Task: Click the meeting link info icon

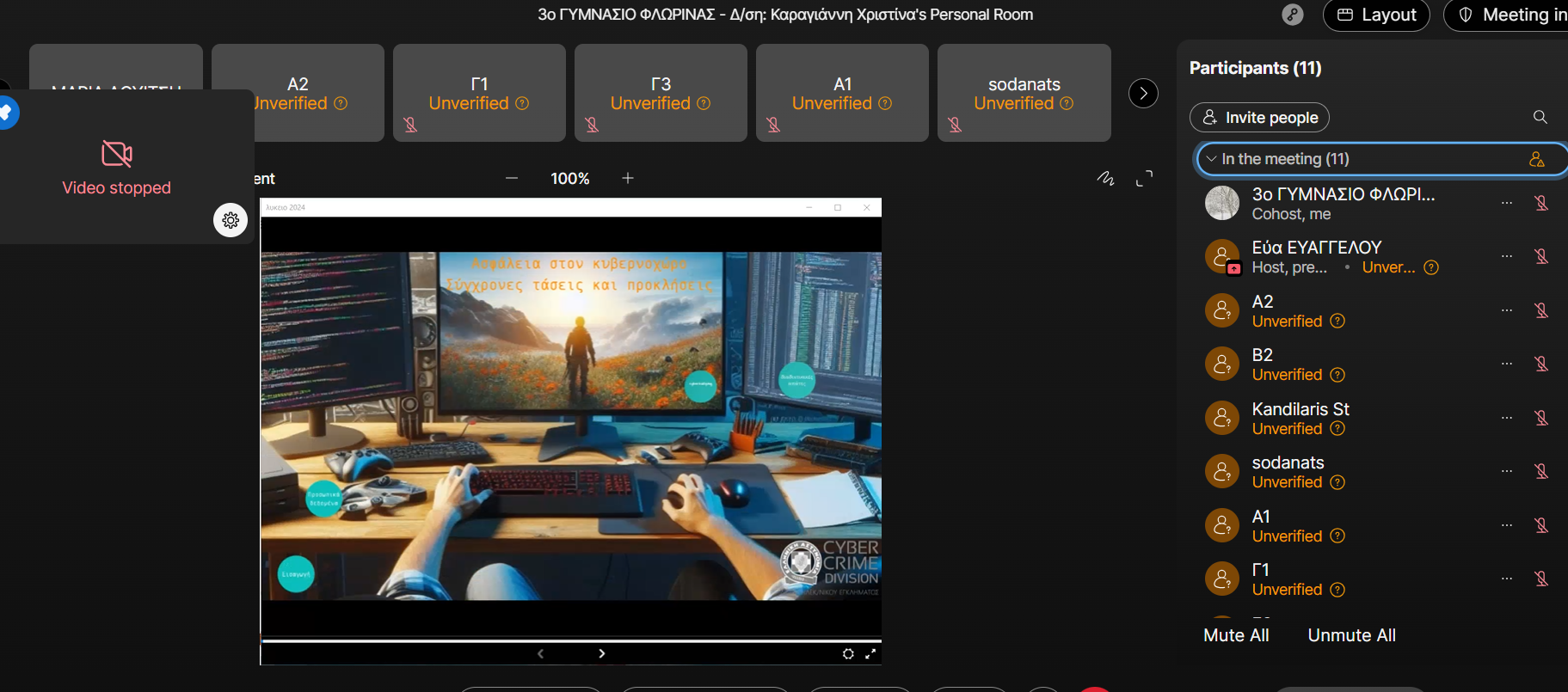Action: point(1292,15)
